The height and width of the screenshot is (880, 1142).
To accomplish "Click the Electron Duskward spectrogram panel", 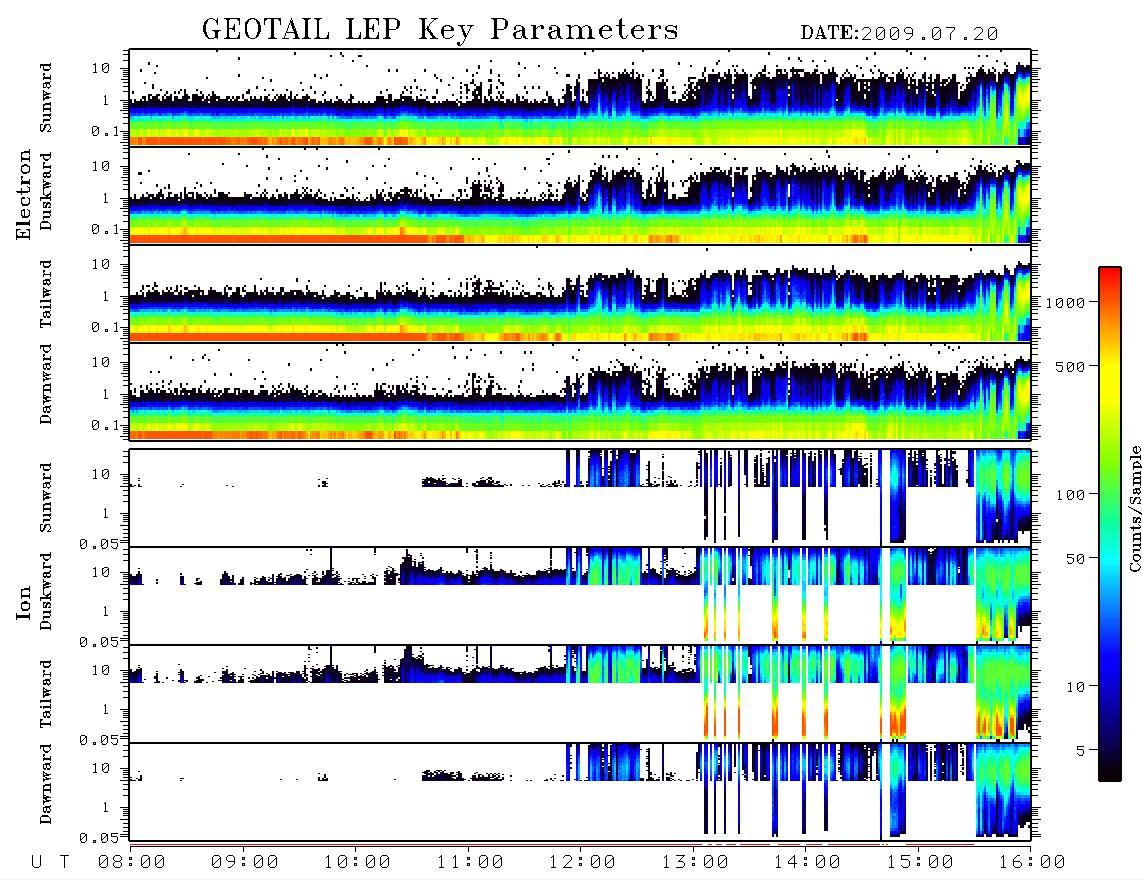I will coord(580,195).
